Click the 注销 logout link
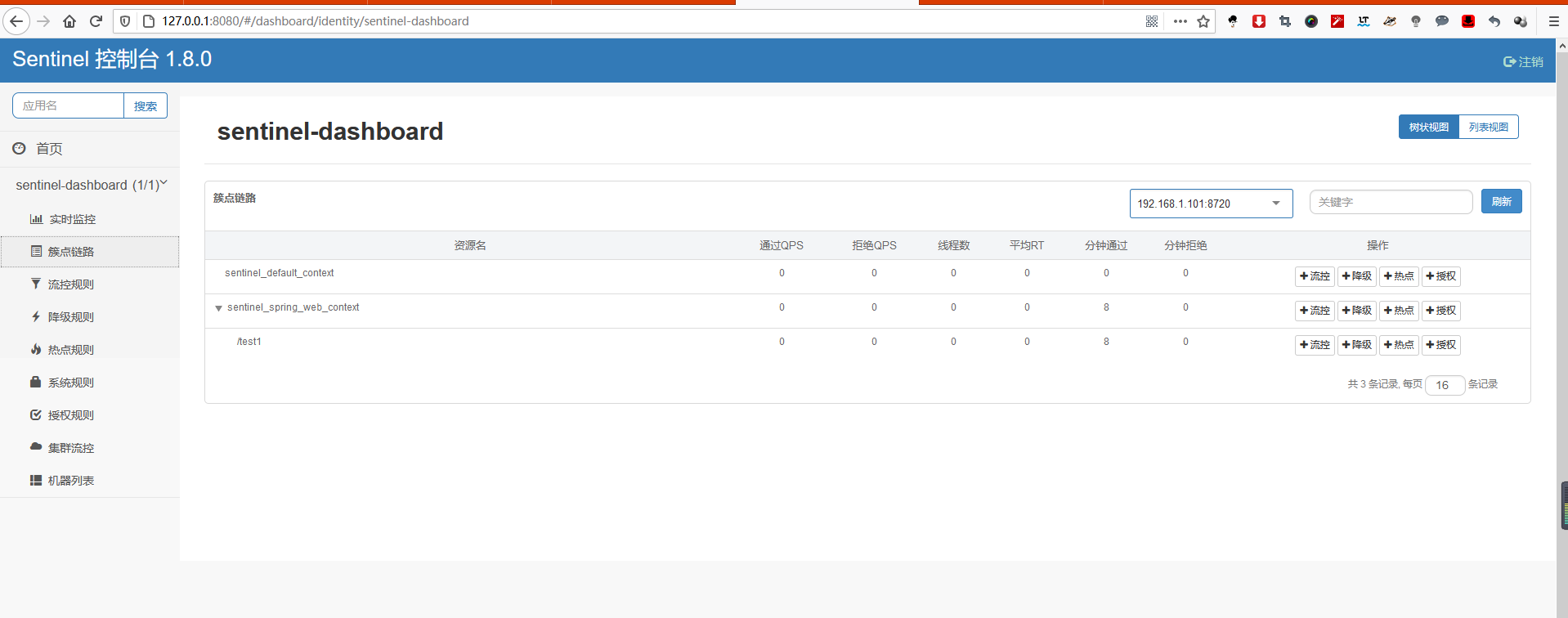 pyautogui.click(x=1523, y=62)
